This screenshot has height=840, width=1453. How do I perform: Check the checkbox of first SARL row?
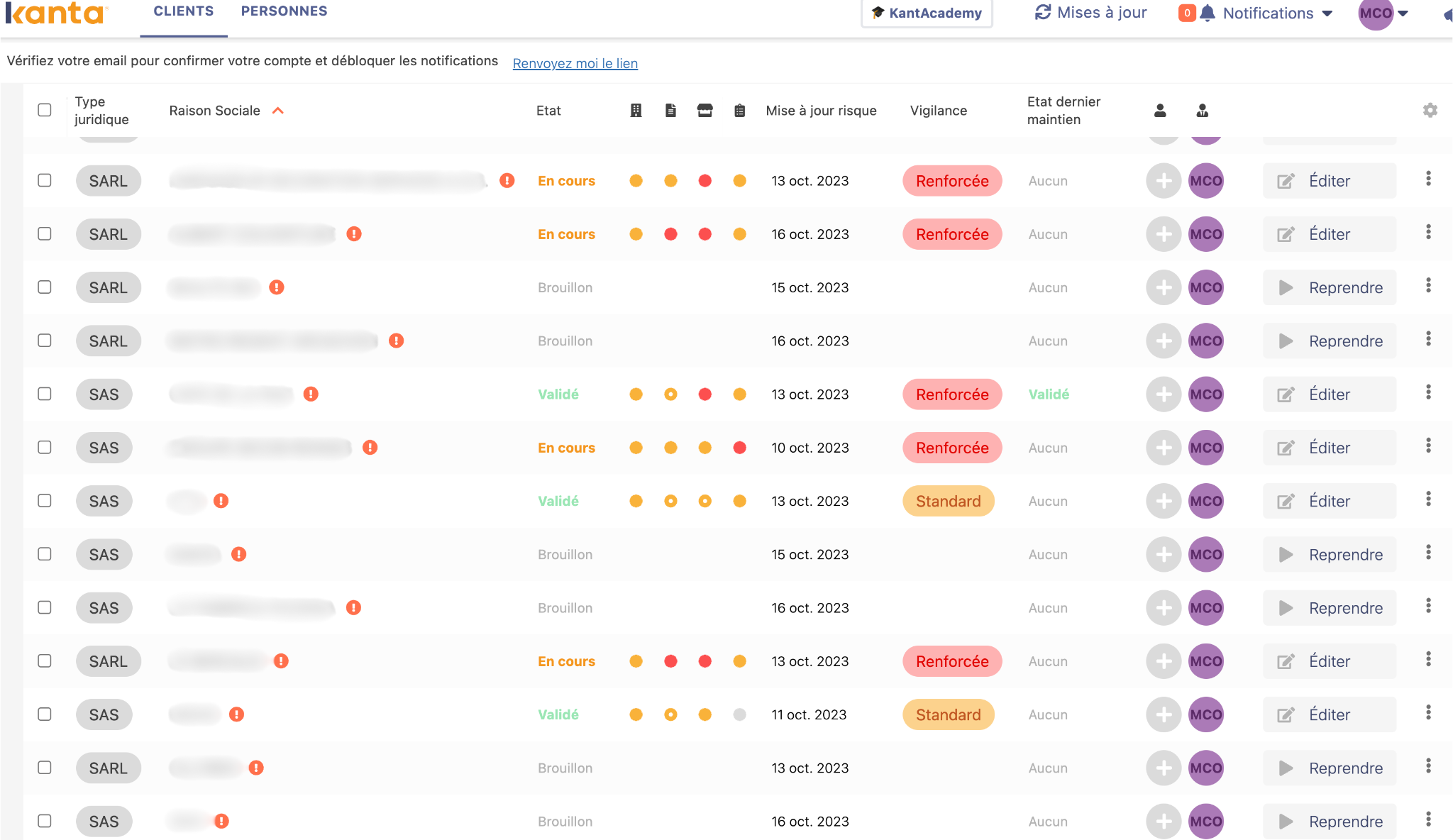(x=45, y=180)
